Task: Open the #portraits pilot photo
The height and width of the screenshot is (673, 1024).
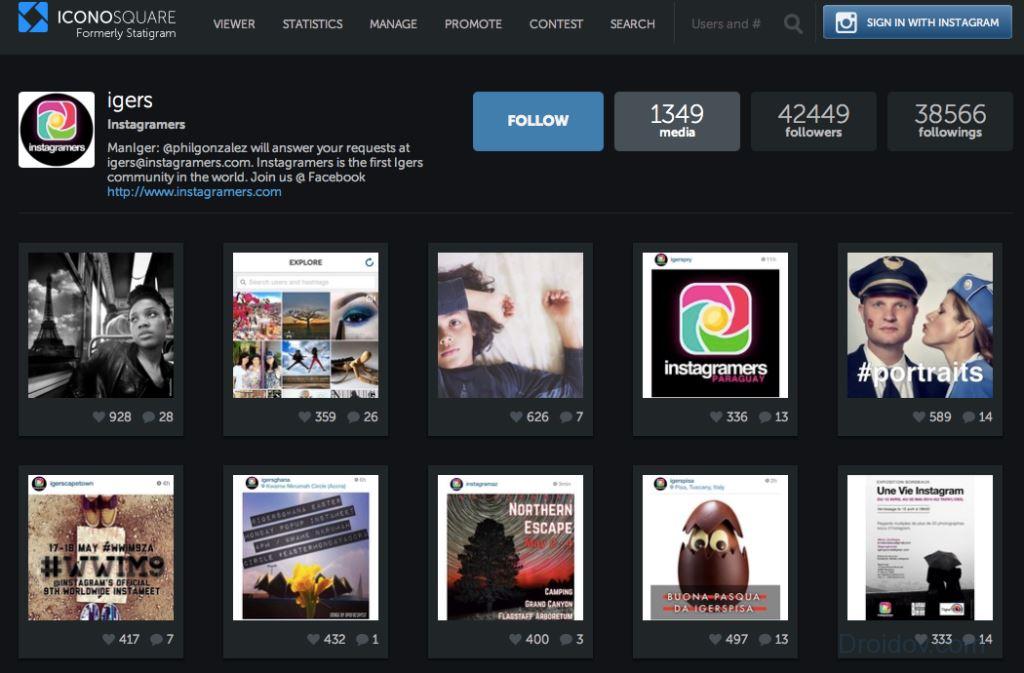Action: [920, 325]
